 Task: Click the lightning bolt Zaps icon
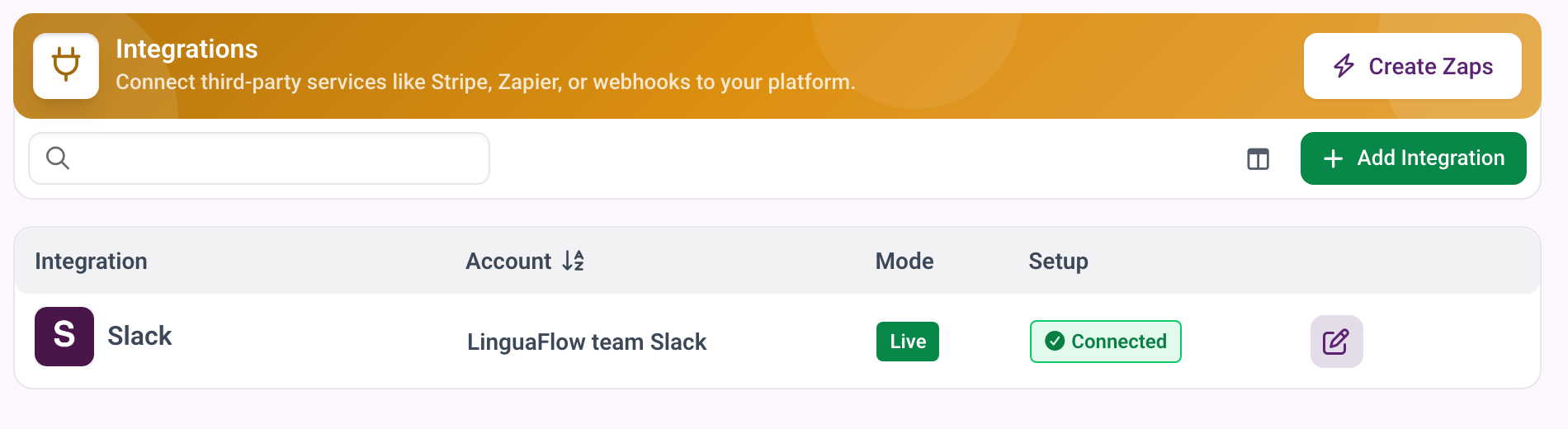coord(1344,66)
